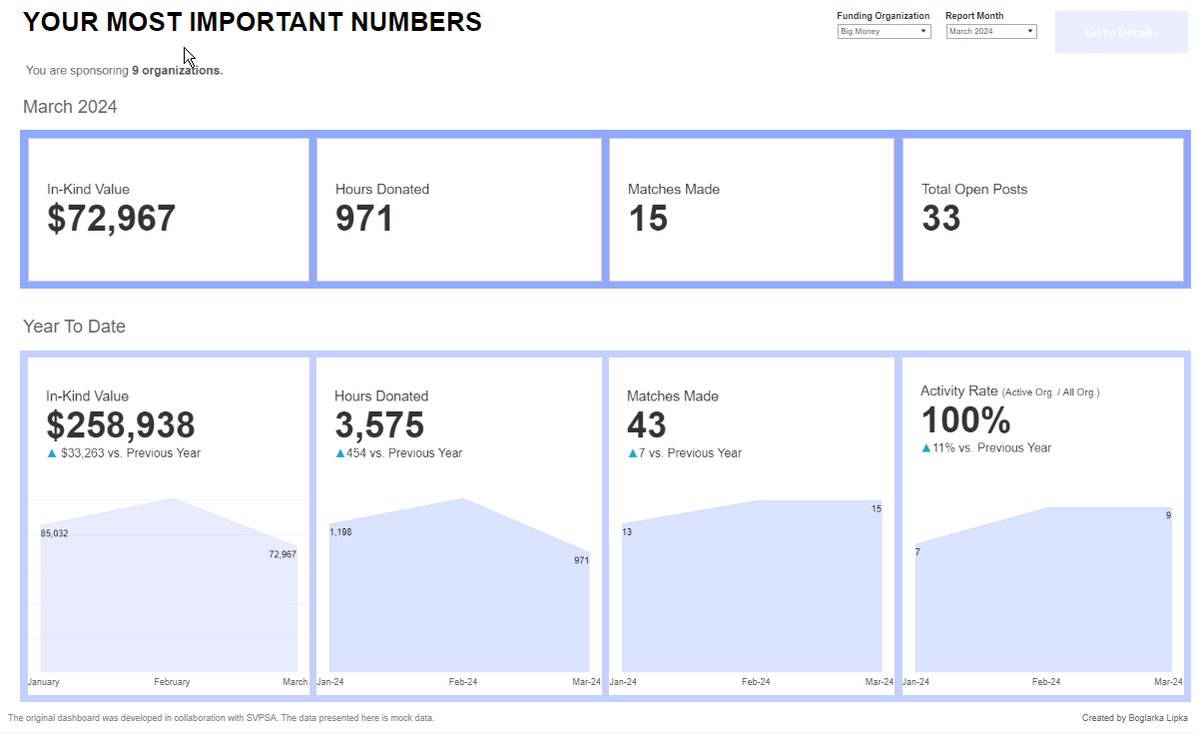
Task: Select the 100% Activity Rate value
Action: click(966, 420)
